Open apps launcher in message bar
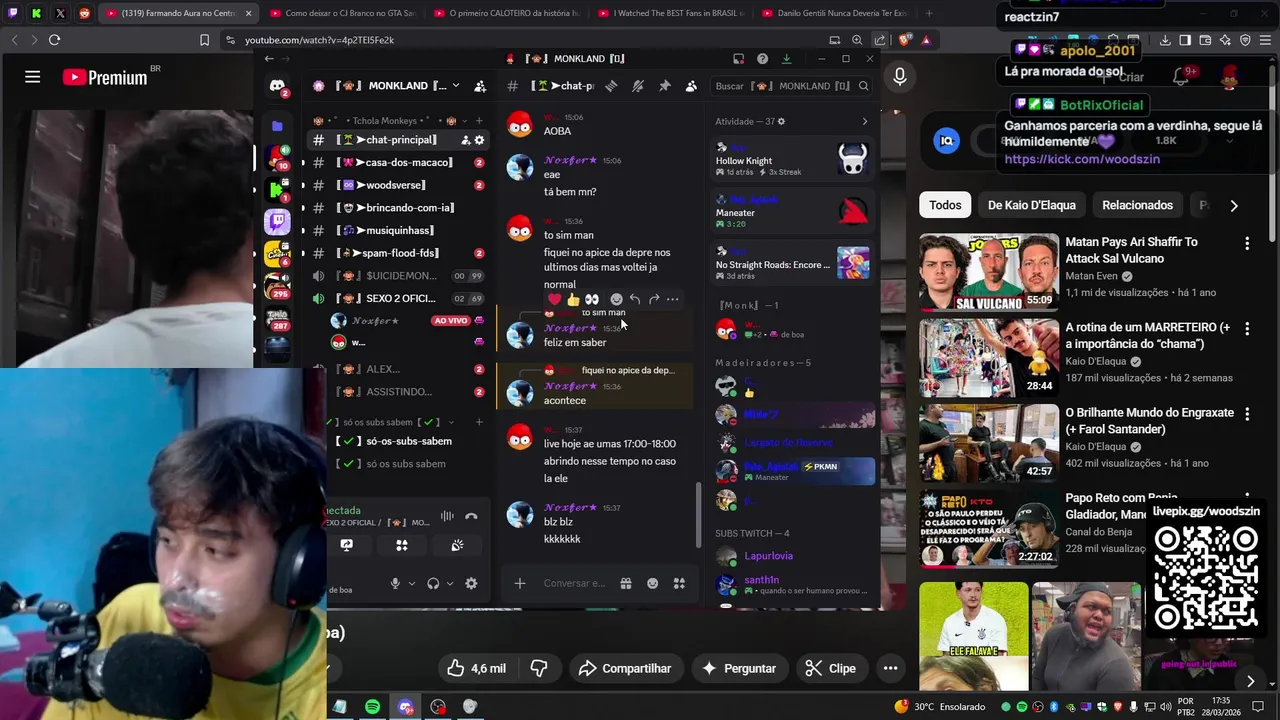The width and height of the screenshot is (1280, 720). (679, 583)
